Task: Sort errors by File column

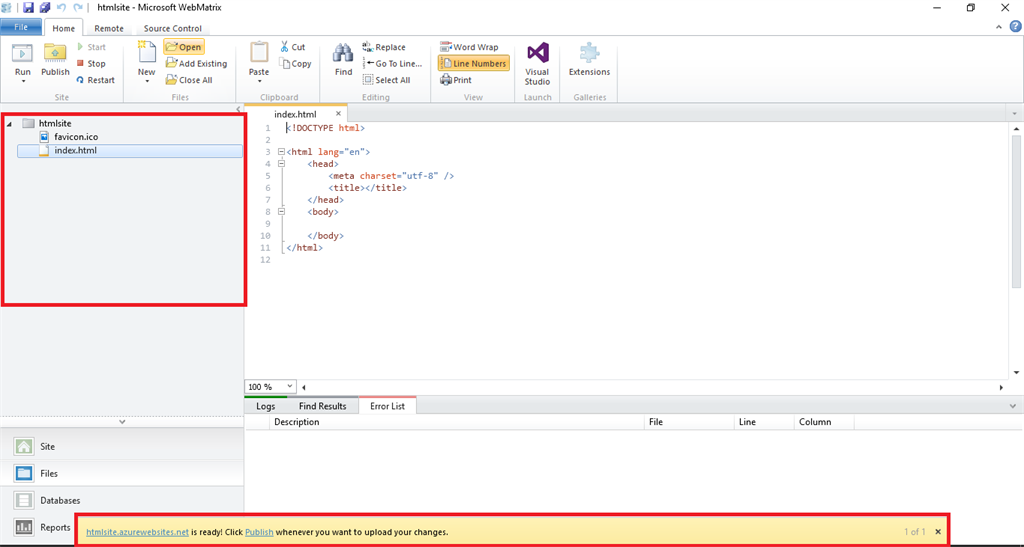Action: point(689,422)
